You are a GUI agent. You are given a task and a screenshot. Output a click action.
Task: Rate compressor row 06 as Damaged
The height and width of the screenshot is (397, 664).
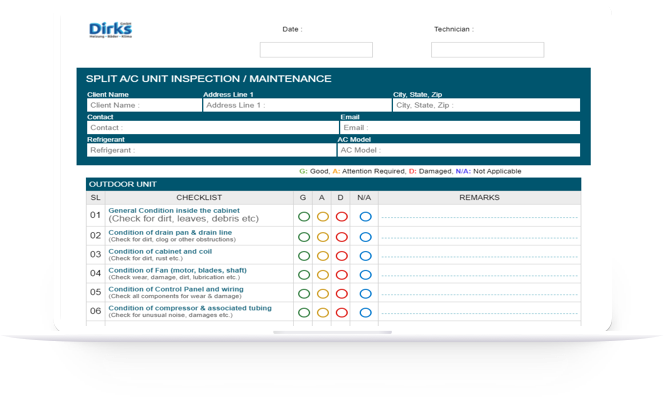point(342,313)
